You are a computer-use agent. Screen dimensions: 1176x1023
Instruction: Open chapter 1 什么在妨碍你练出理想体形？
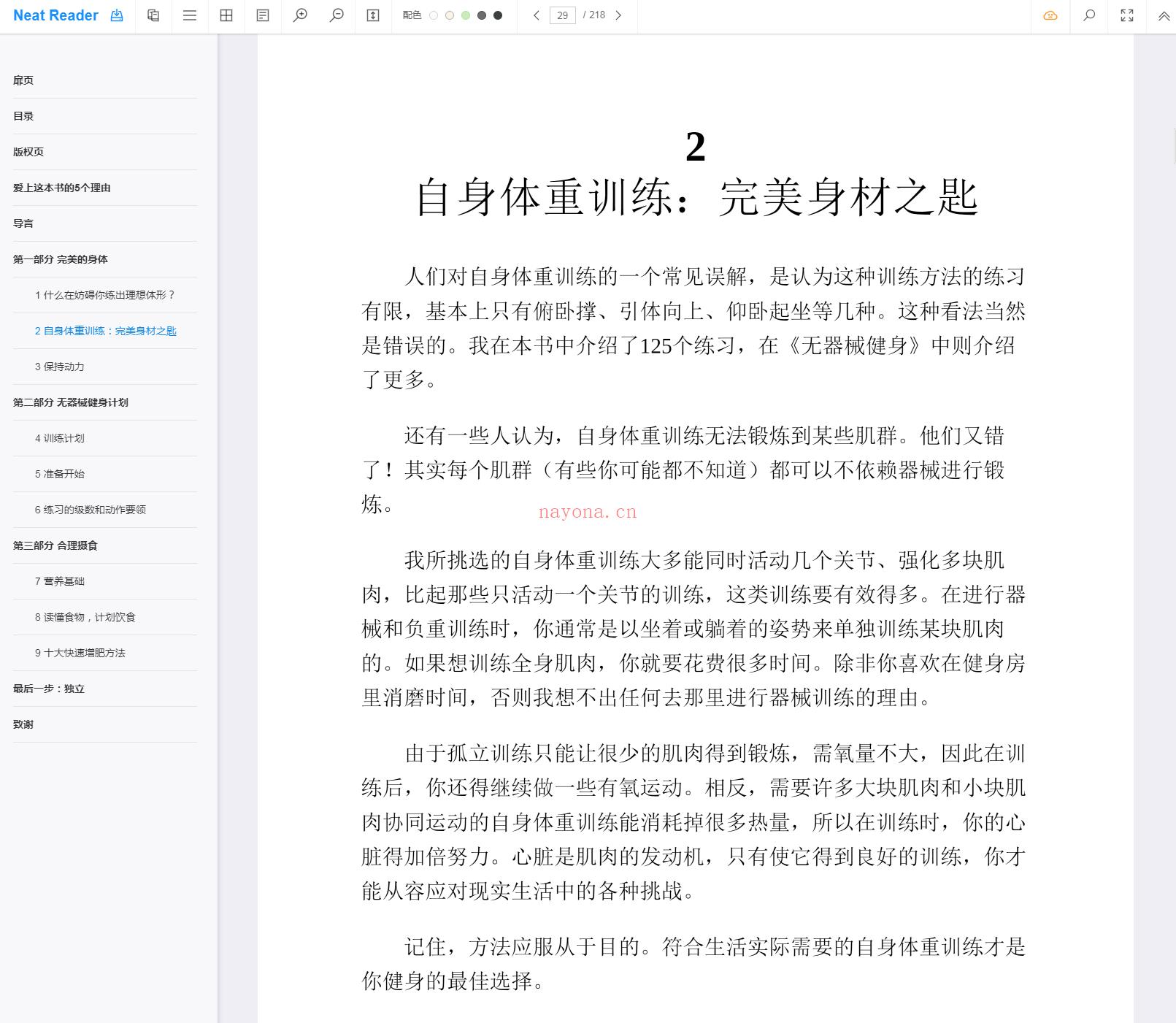pyautogui.click(x=105, y=295)
